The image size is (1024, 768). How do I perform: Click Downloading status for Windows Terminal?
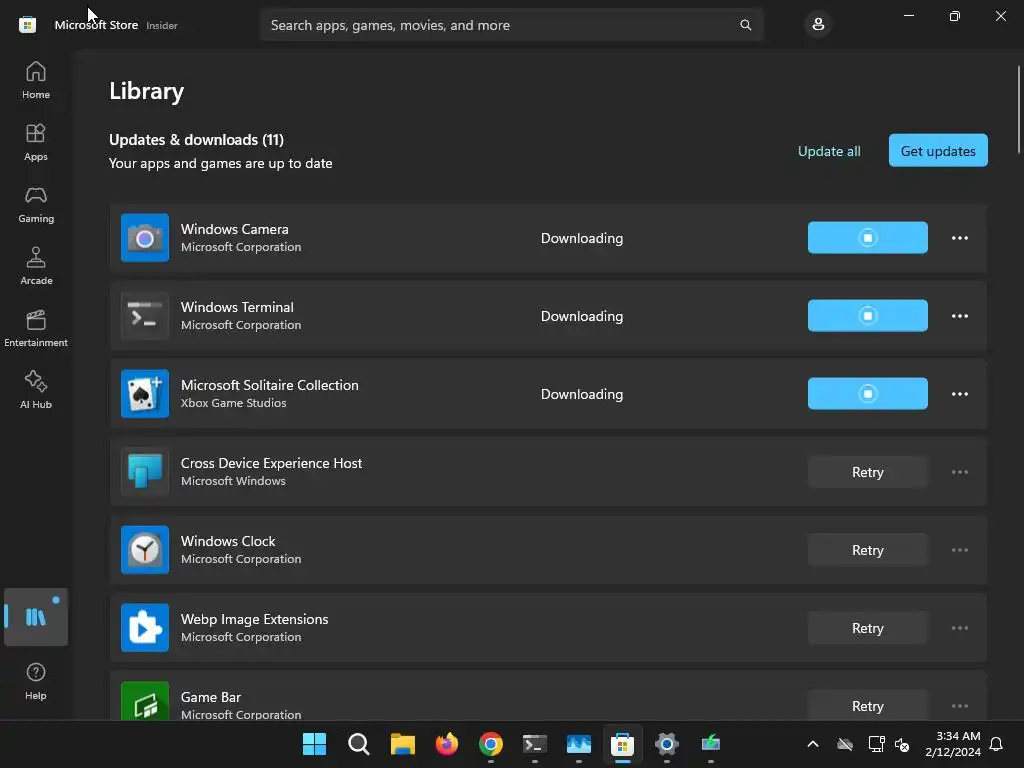582,316
